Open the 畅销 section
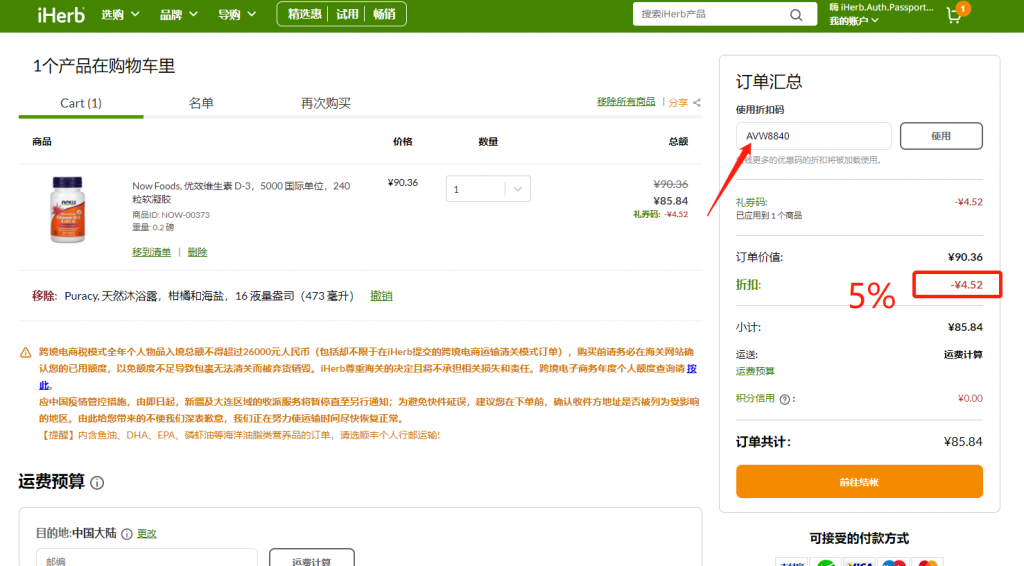The image size is (1024, 566). (x=384, y=14)
